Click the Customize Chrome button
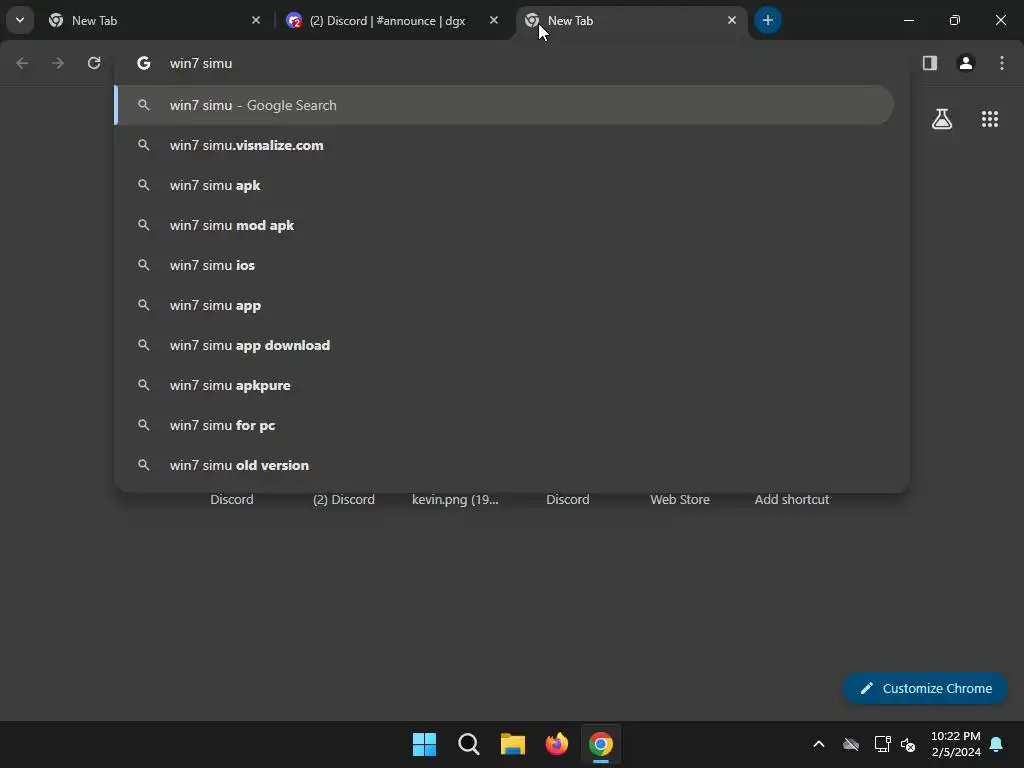1024x768 pixels. click(925, 688)
